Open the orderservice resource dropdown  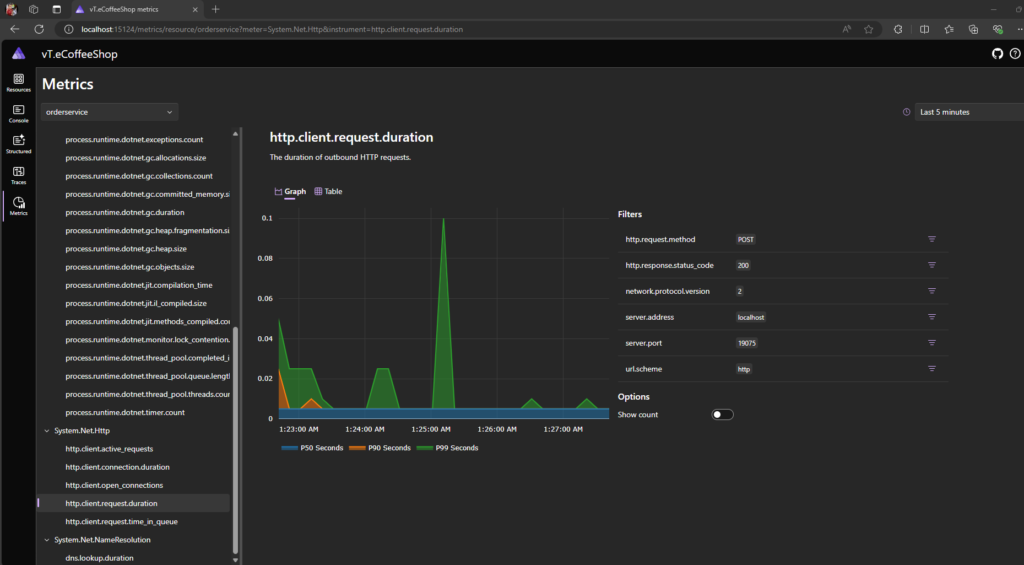point(110,112)
